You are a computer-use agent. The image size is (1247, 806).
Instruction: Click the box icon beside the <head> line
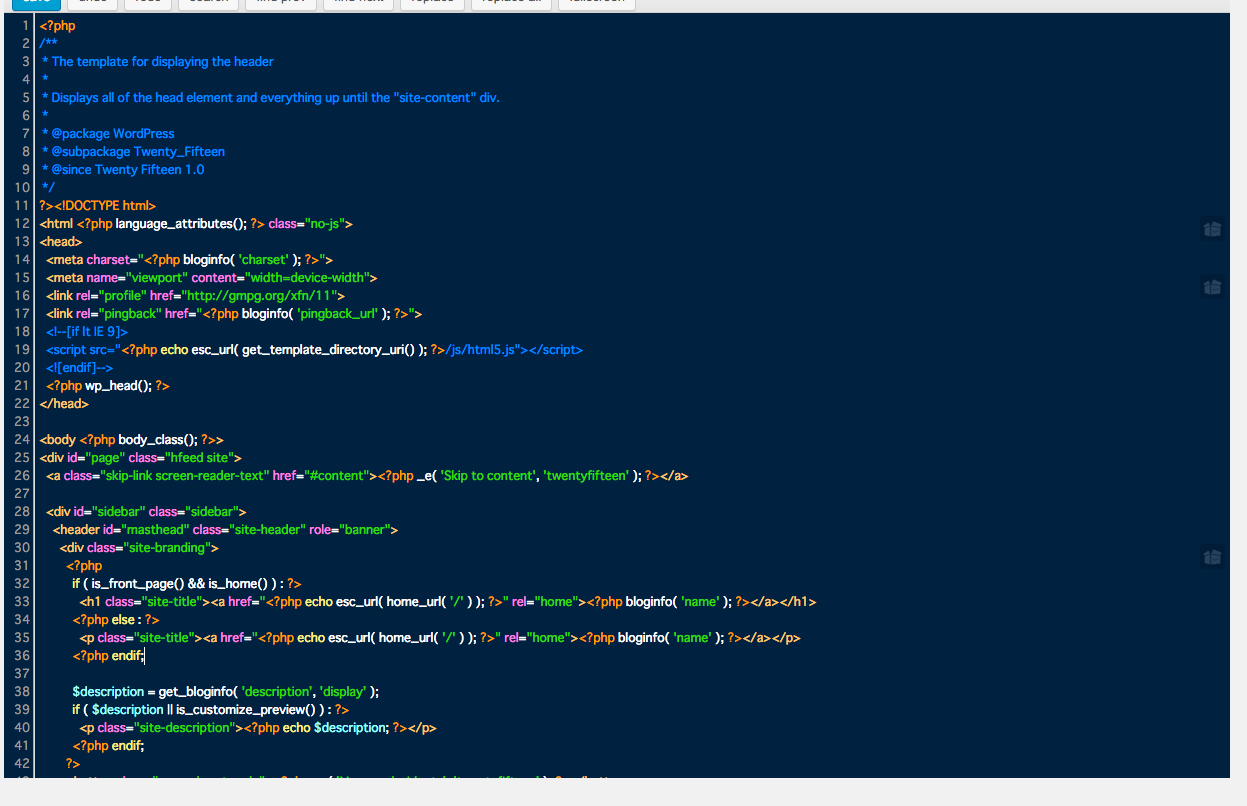click(1212, 230)
